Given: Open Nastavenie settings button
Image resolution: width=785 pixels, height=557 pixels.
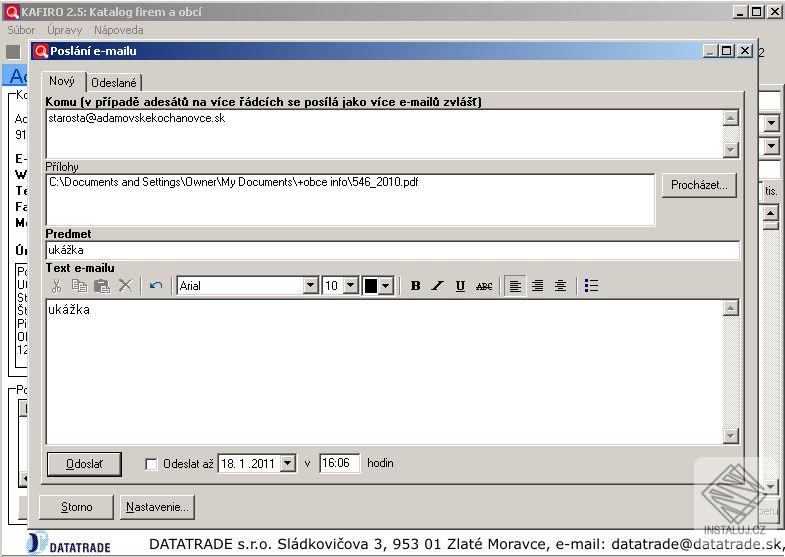Looking at the screenshot, I should (x=157, y=507).
